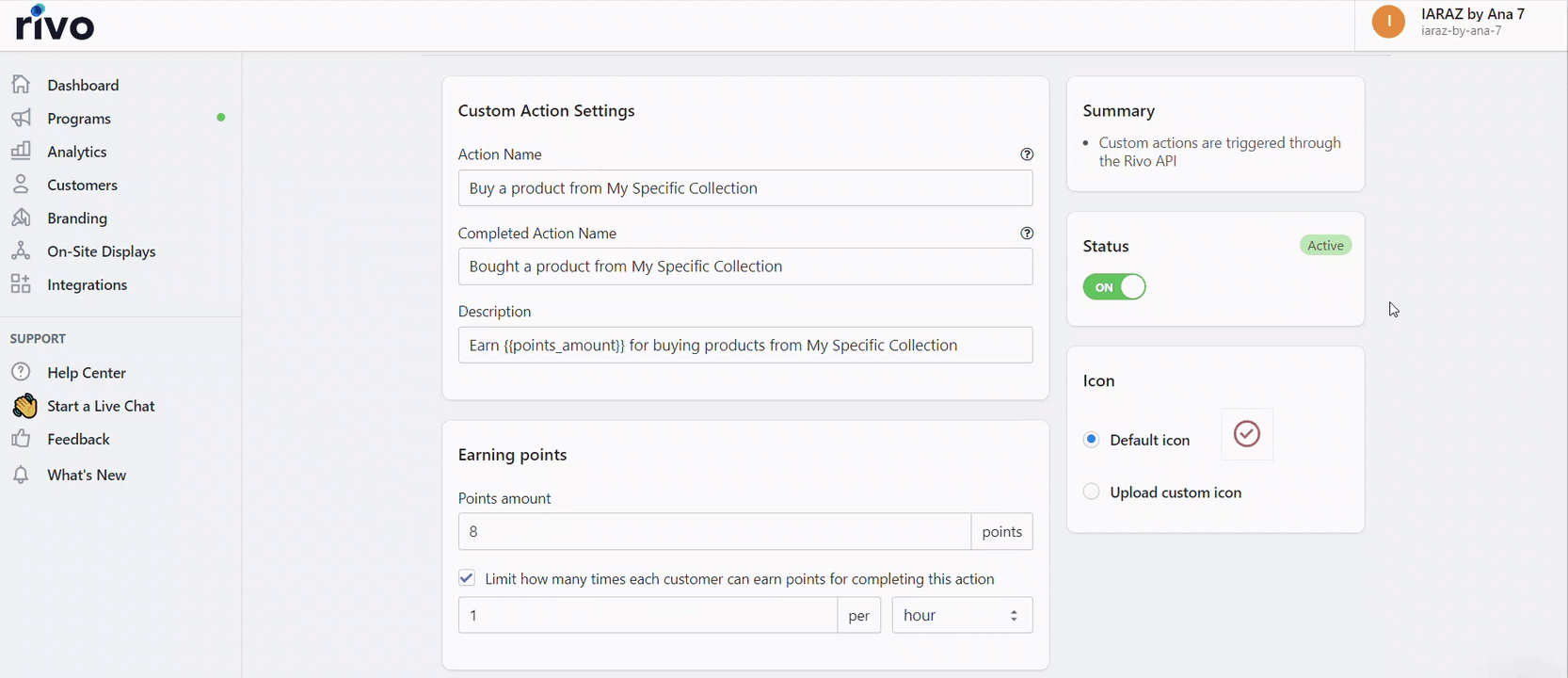Open the hour period dropdown
1568x678 pixels.
(962, 615)
